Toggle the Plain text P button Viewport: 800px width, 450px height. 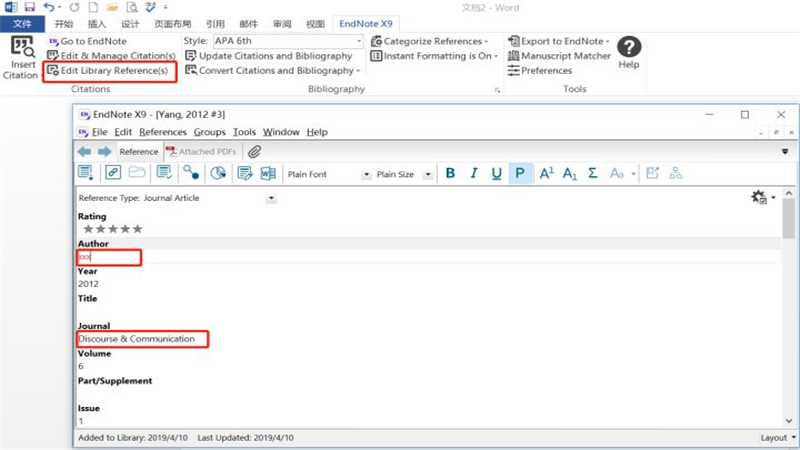520,174
